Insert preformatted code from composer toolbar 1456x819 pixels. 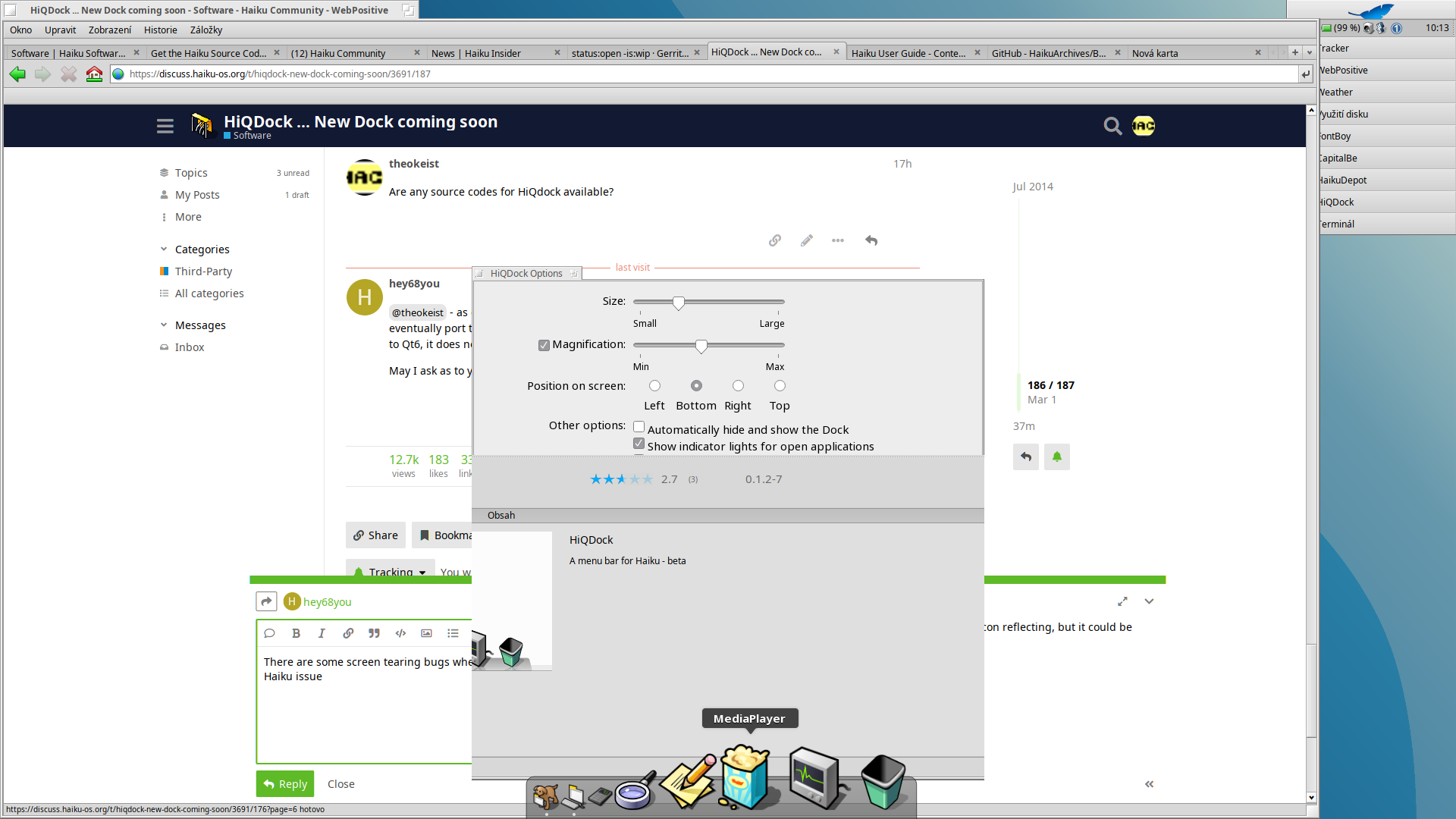(400, 633)
